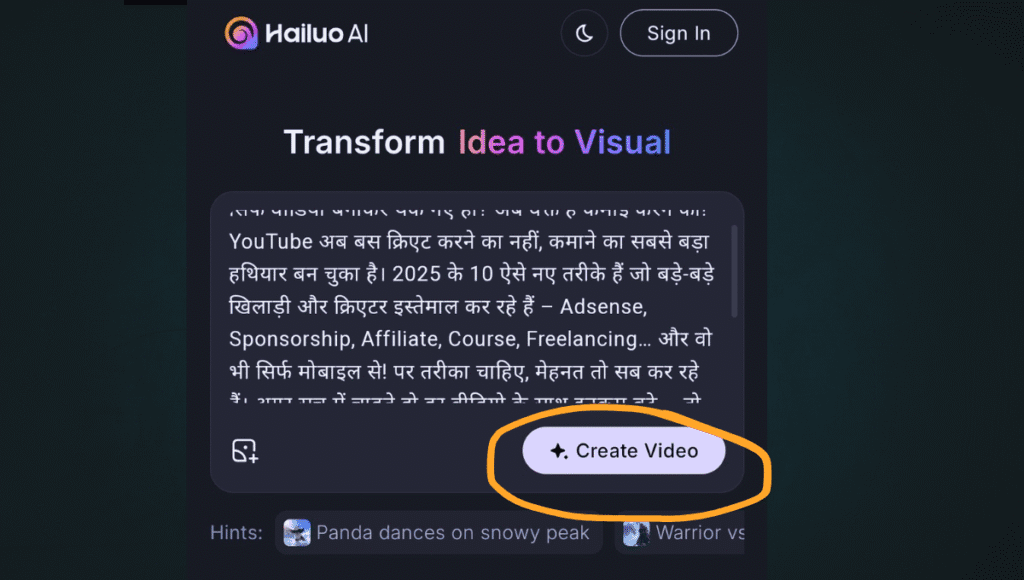Viewport: 1024px width, 580px height.
Task: Start generation with the Create Video button
Action: click(624, 451)
